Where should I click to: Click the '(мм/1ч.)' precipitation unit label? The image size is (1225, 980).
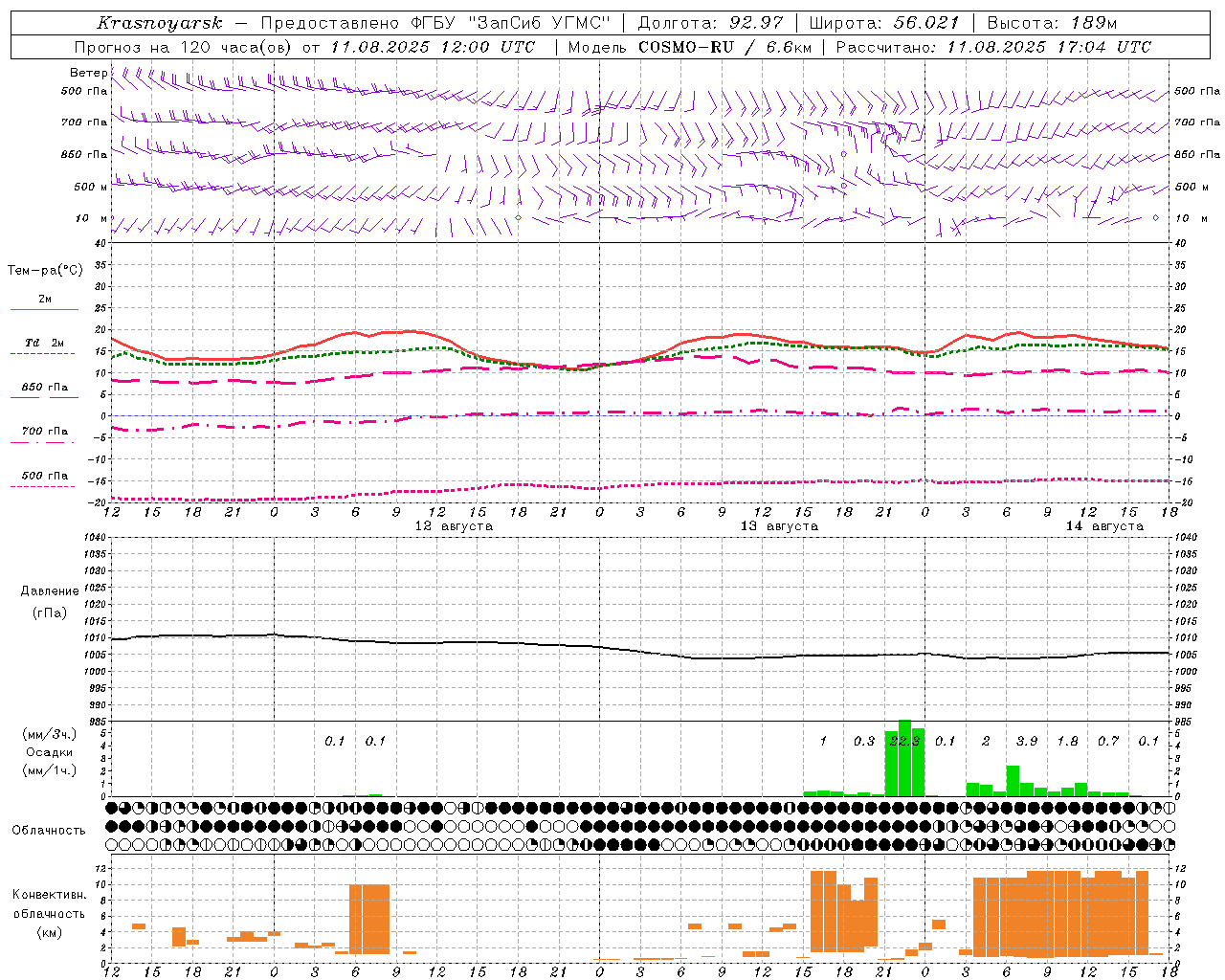click(50, 770)
